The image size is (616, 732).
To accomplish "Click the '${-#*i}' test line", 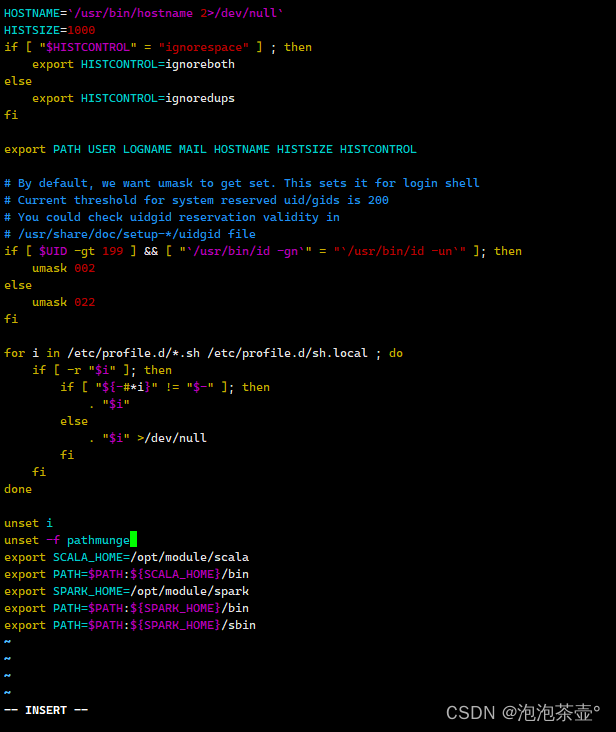I will (165, 387).
